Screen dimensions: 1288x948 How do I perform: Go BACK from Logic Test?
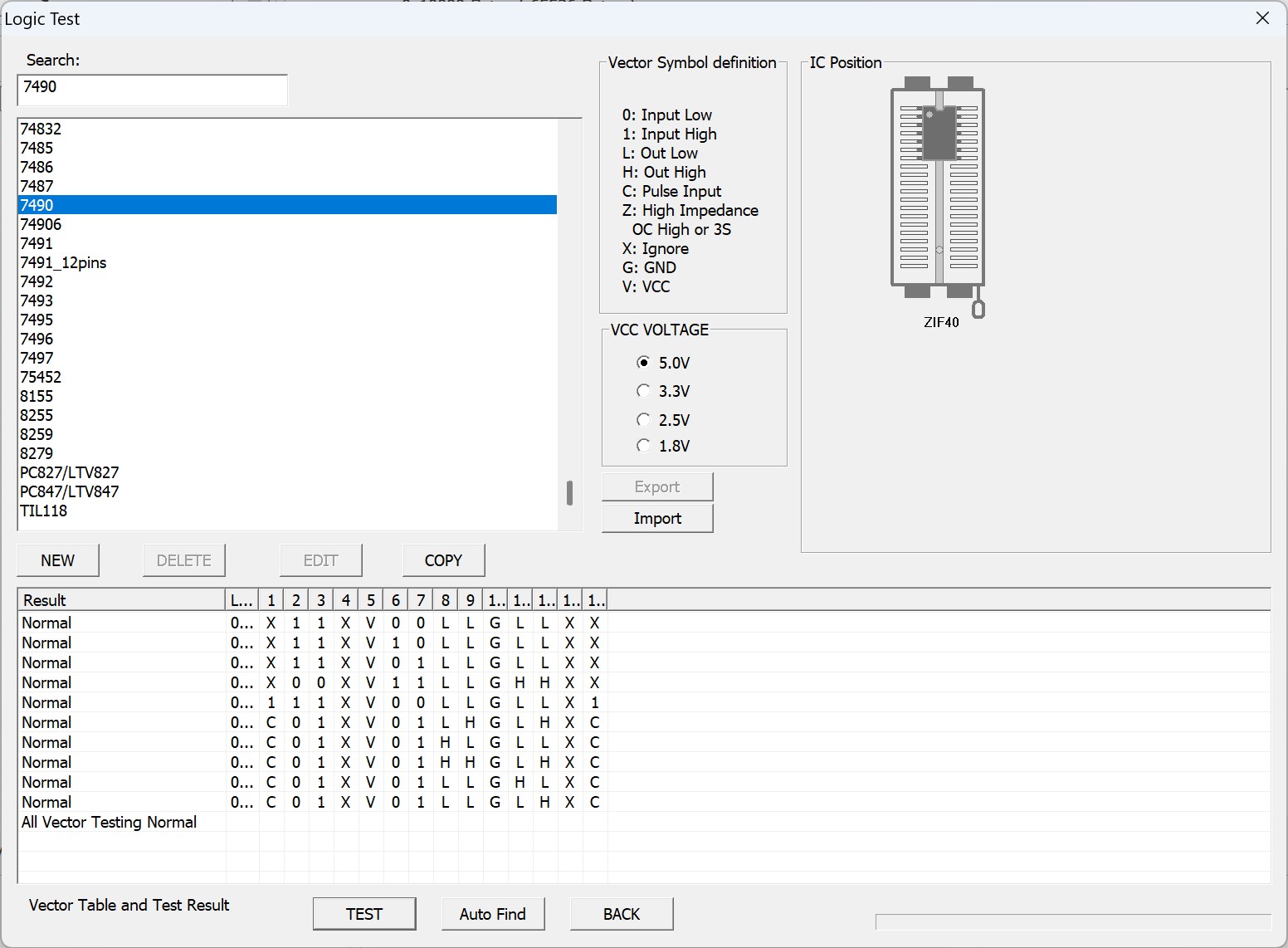click(621, 914)
